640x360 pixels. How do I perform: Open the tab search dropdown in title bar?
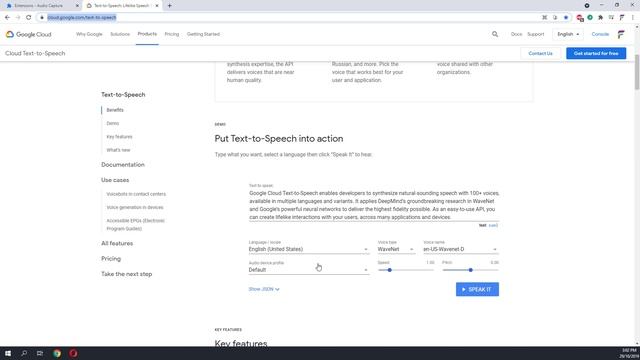[x=587, y=5]
